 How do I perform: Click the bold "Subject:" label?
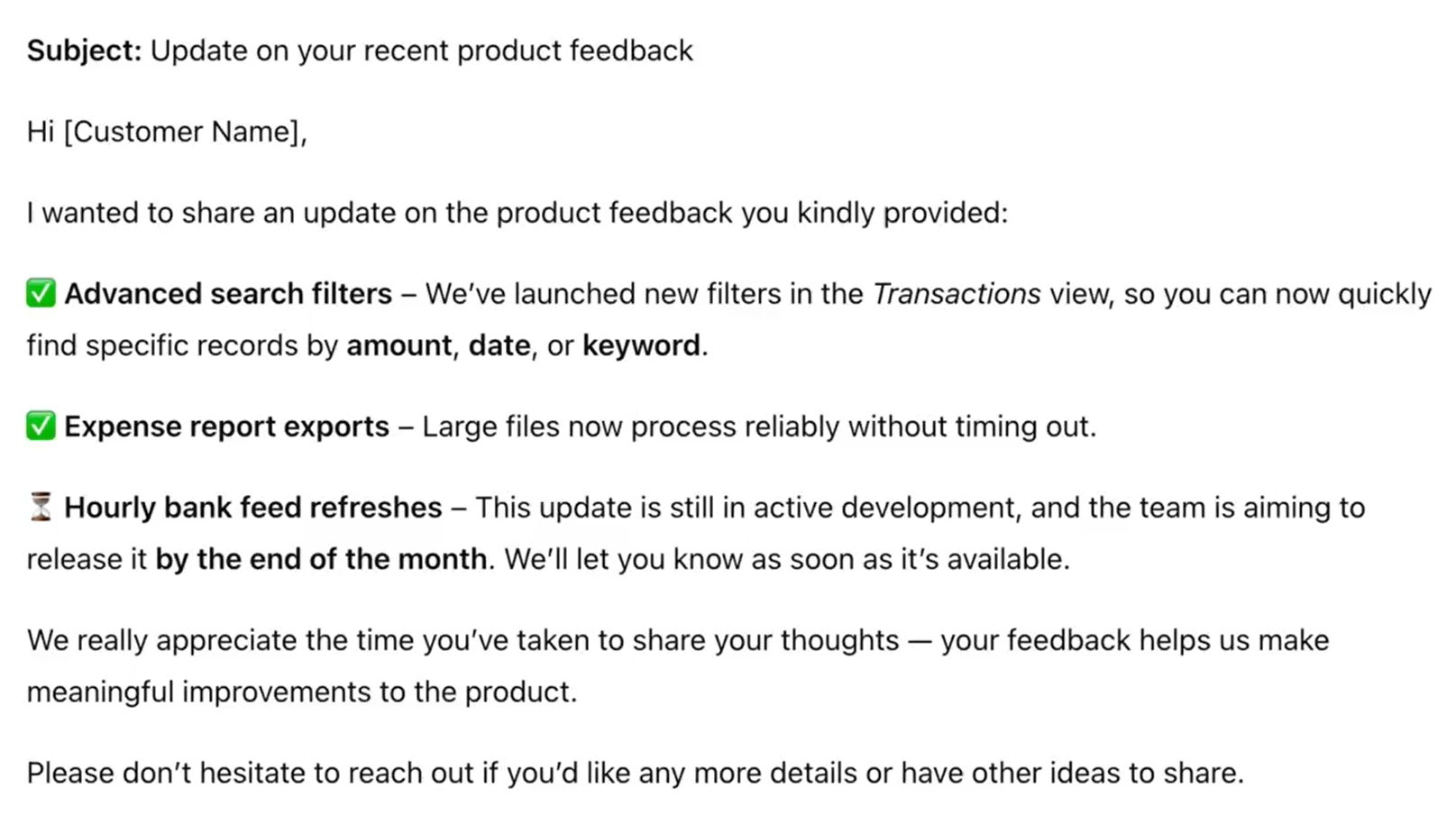[84, 50]
